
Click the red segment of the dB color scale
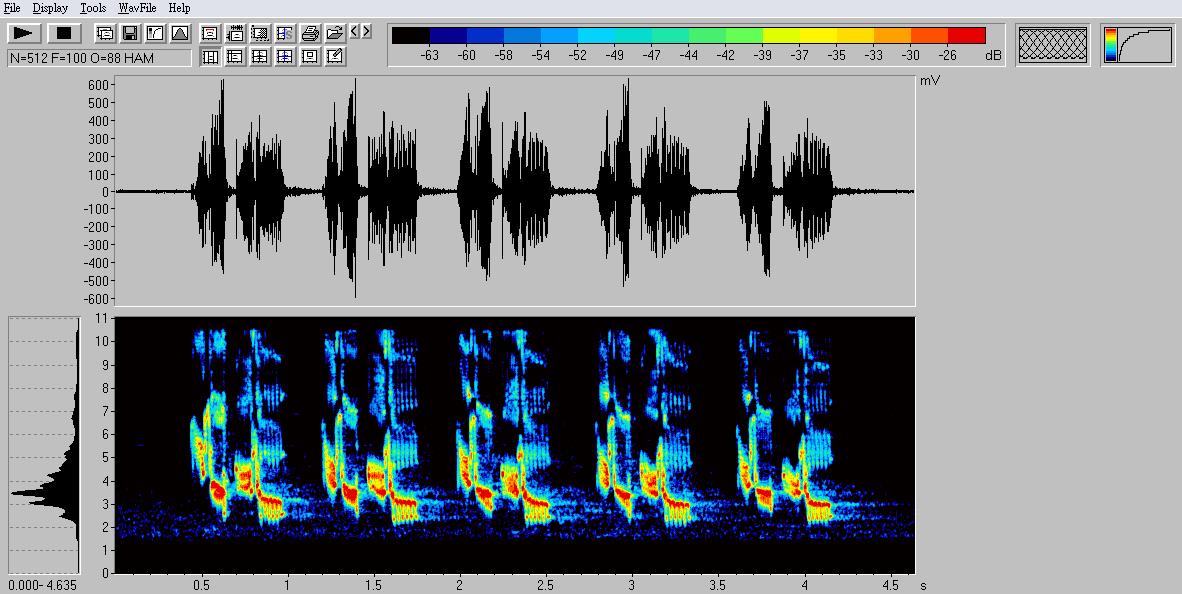coord(966,36)
